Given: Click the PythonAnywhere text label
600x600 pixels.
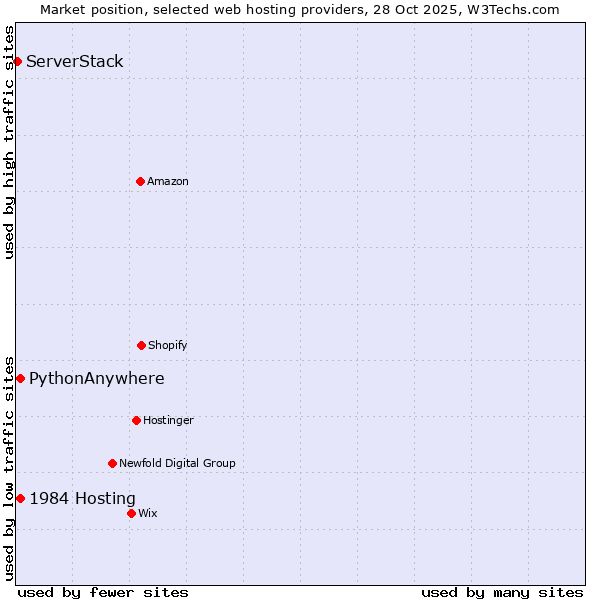Looking at the screenshot, I should 97,378.
